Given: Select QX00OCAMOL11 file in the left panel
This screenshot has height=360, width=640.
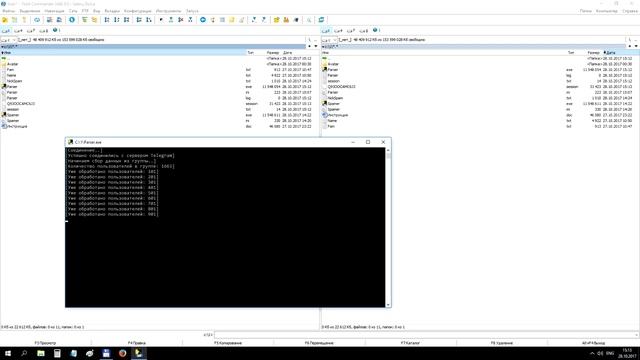Looking at the screenshot, I should pyautogui.click(x=20, y=104).
